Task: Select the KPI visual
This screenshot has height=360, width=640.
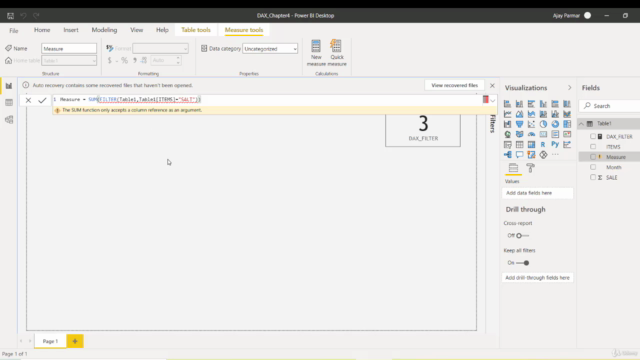Action: click(x=567, y=134)
